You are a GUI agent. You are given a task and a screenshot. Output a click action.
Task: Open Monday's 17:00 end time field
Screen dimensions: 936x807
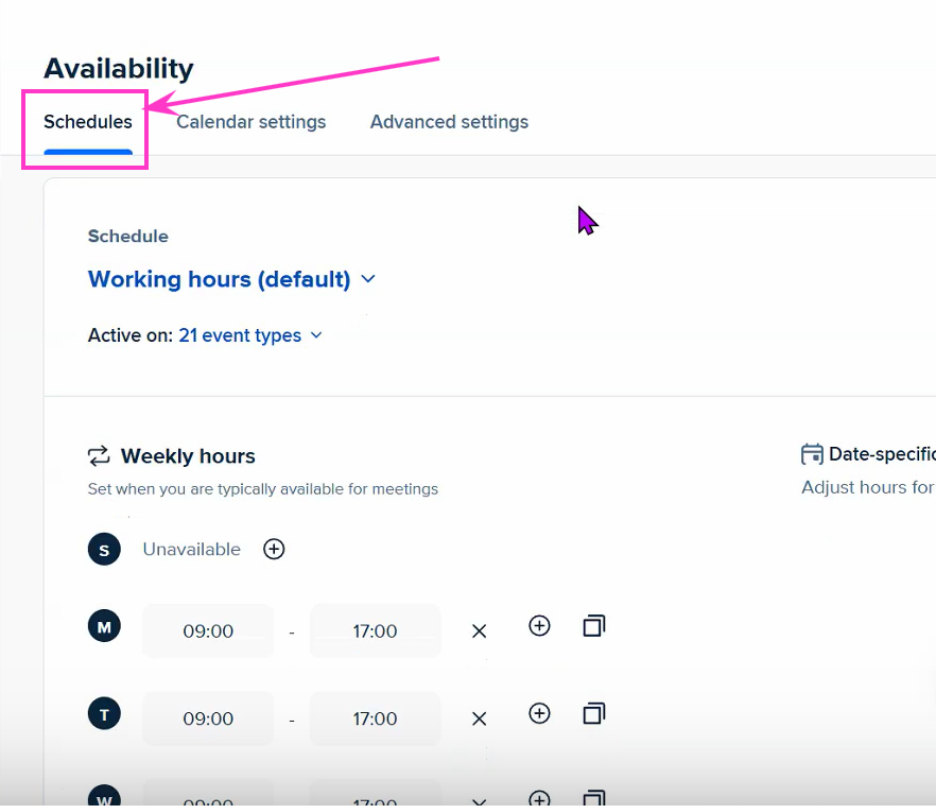tap(375, 631)
